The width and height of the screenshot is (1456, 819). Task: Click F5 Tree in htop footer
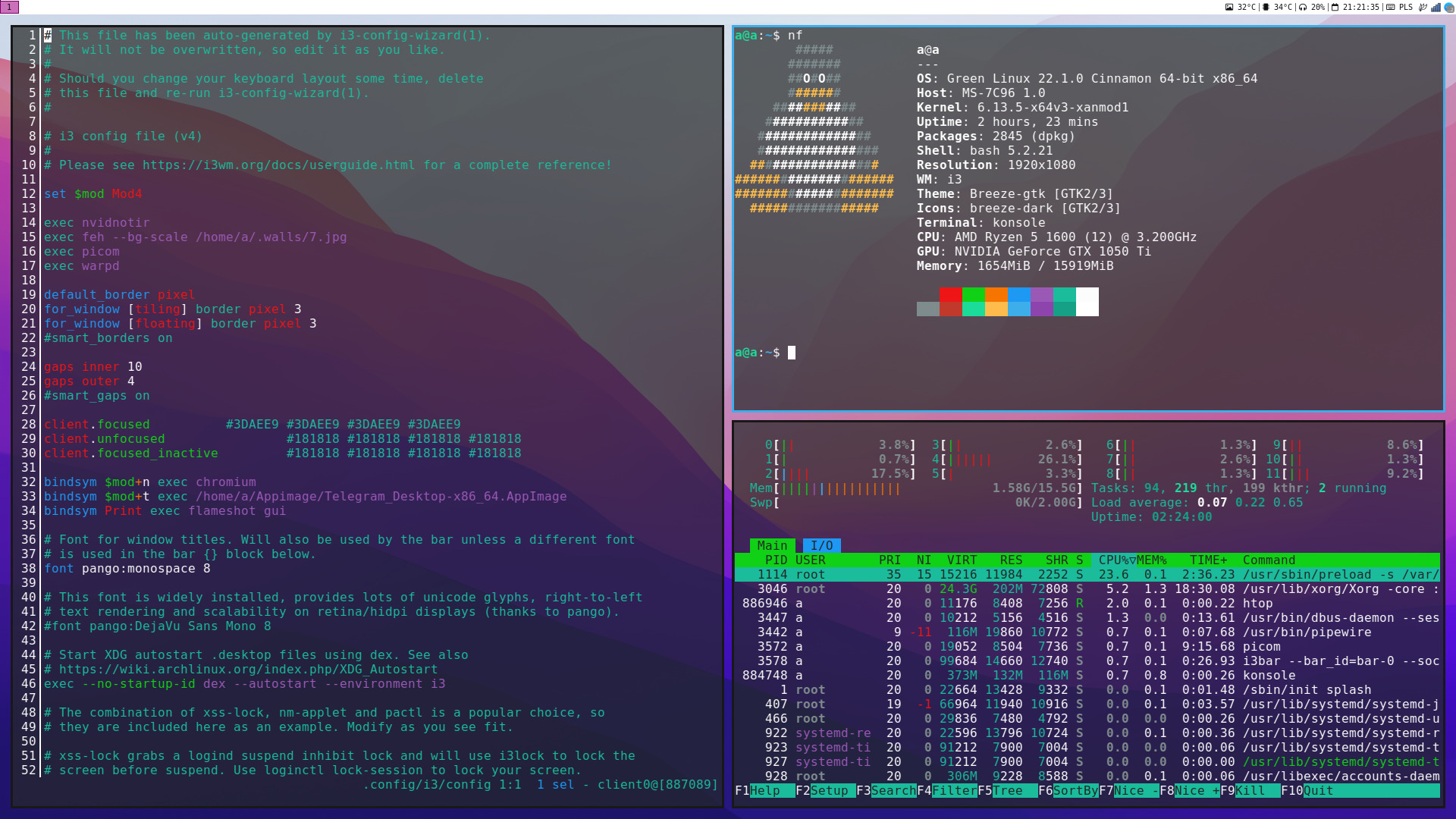1006,790
